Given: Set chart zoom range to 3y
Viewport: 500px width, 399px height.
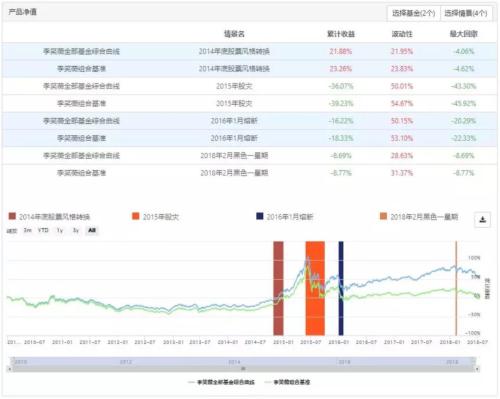Looking at the screenshot, I should click(76, 230).
